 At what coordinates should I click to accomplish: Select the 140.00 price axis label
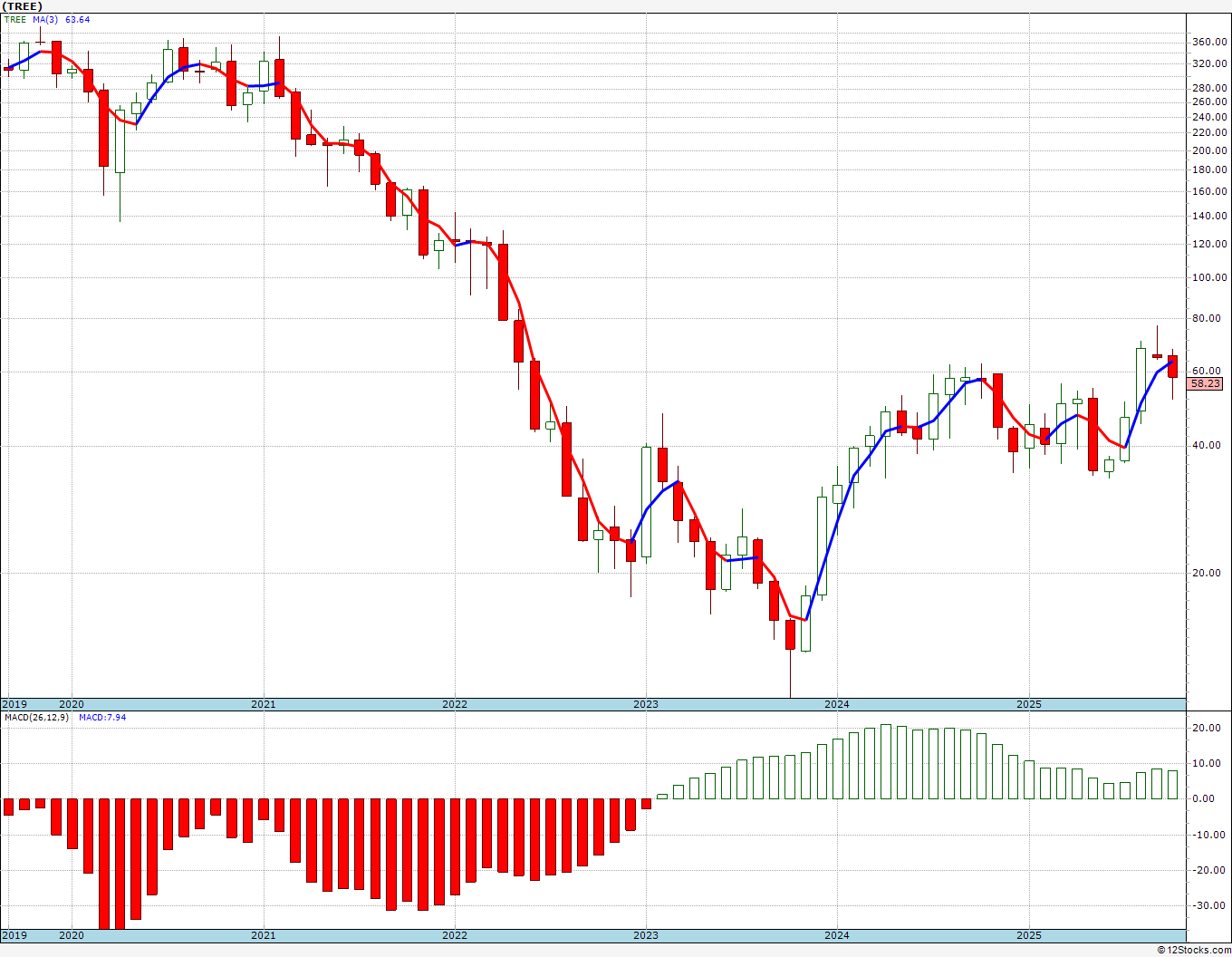pos(1209,216)
